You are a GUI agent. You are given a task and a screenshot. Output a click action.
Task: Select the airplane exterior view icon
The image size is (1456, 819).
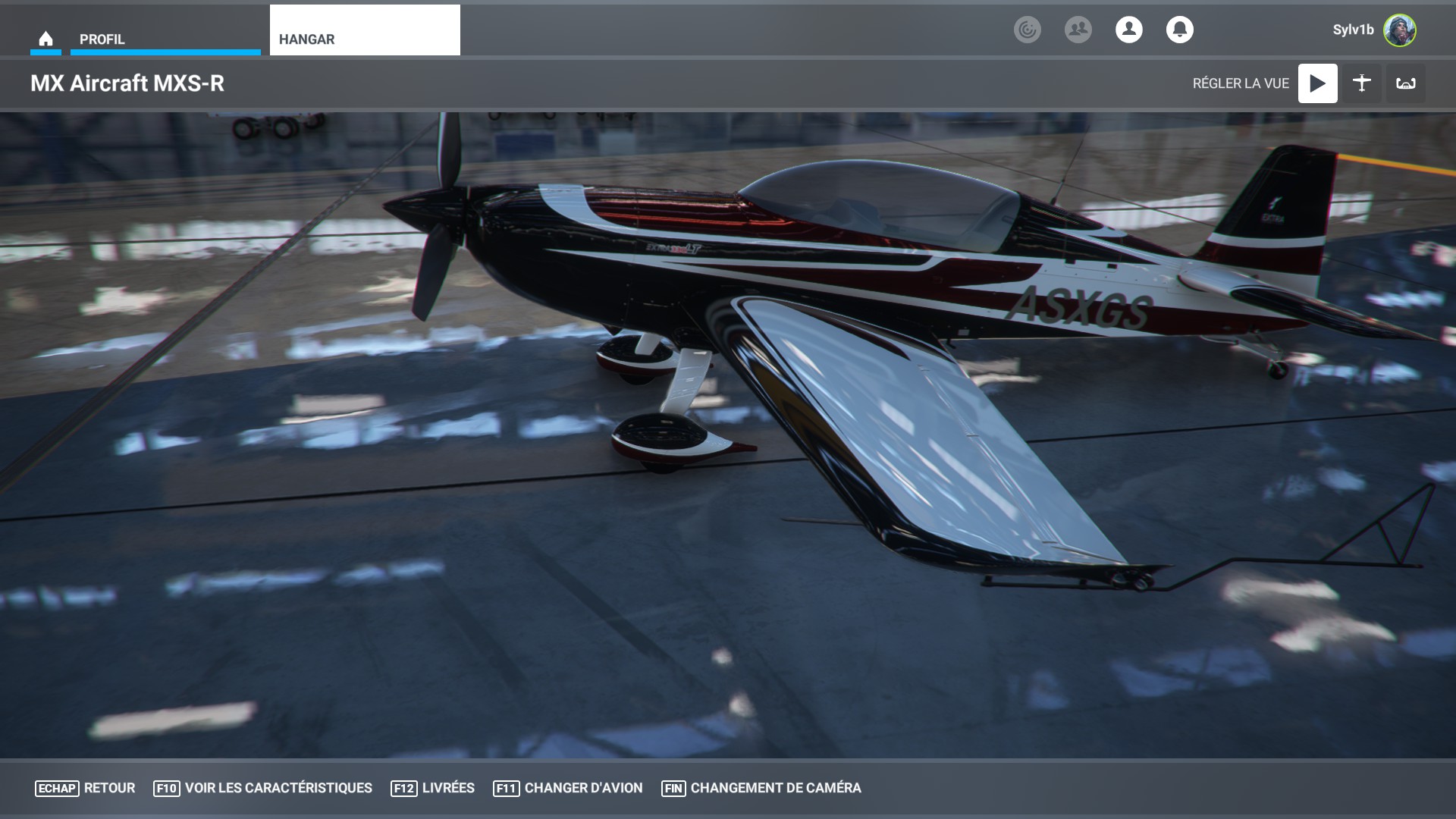tap(1362, 83)
